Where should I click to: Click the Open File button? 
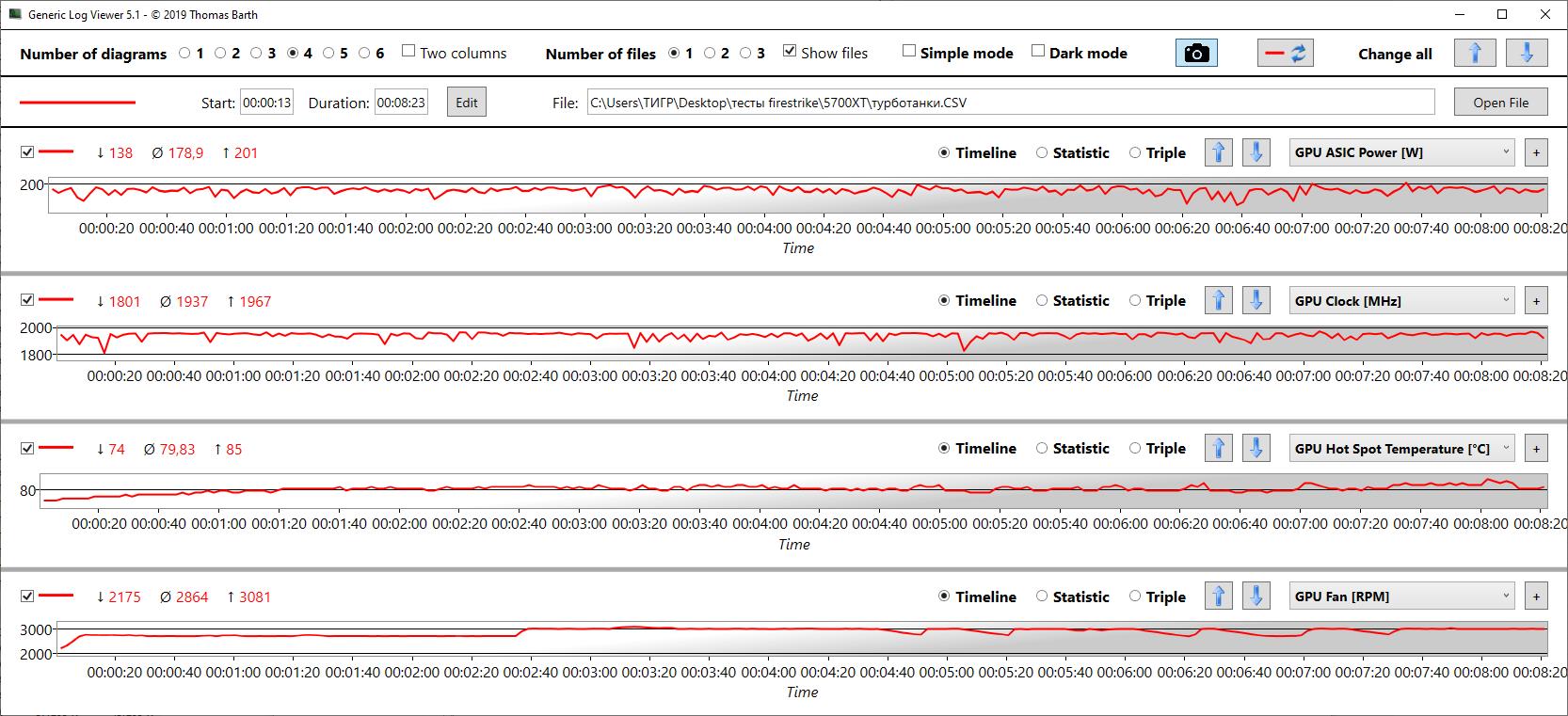coord(1500,103)
